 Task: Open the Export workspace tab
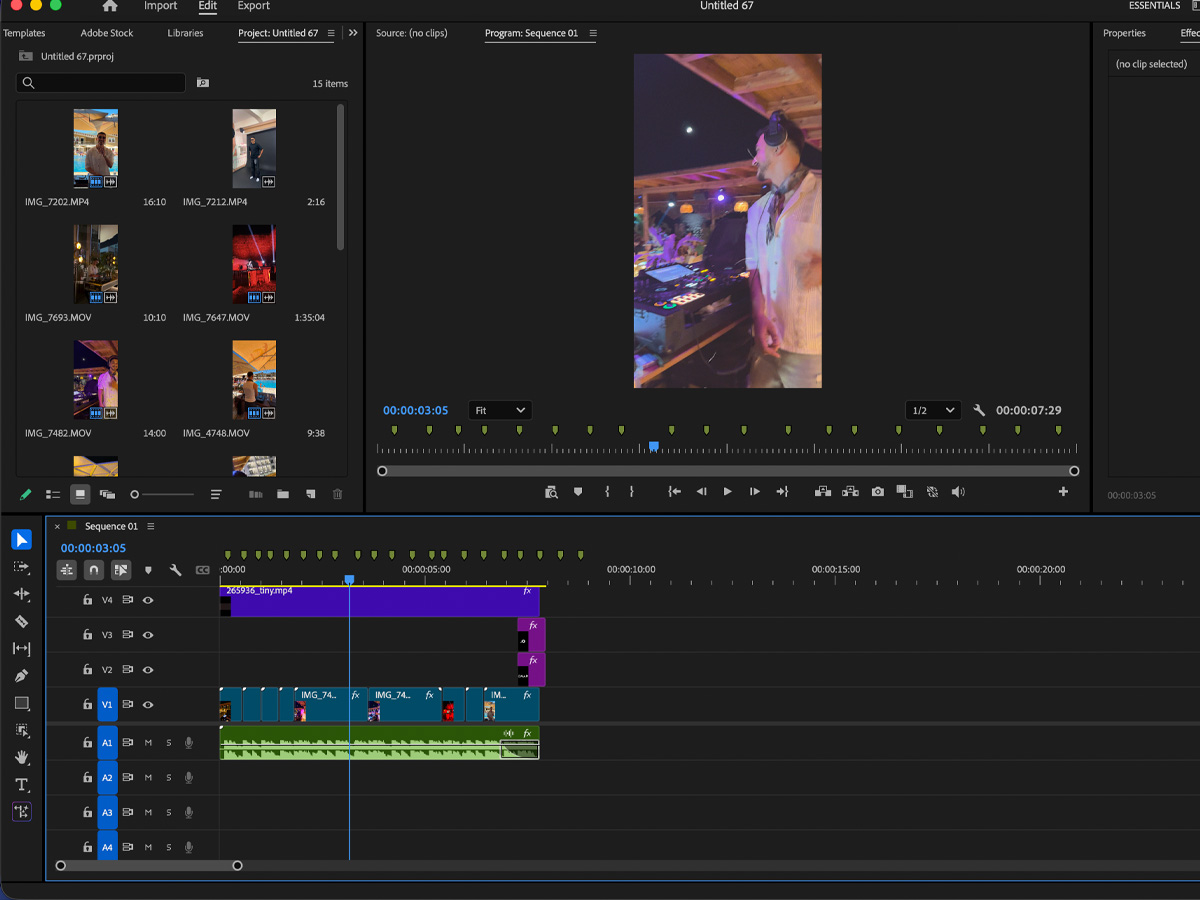click(254, 6)
